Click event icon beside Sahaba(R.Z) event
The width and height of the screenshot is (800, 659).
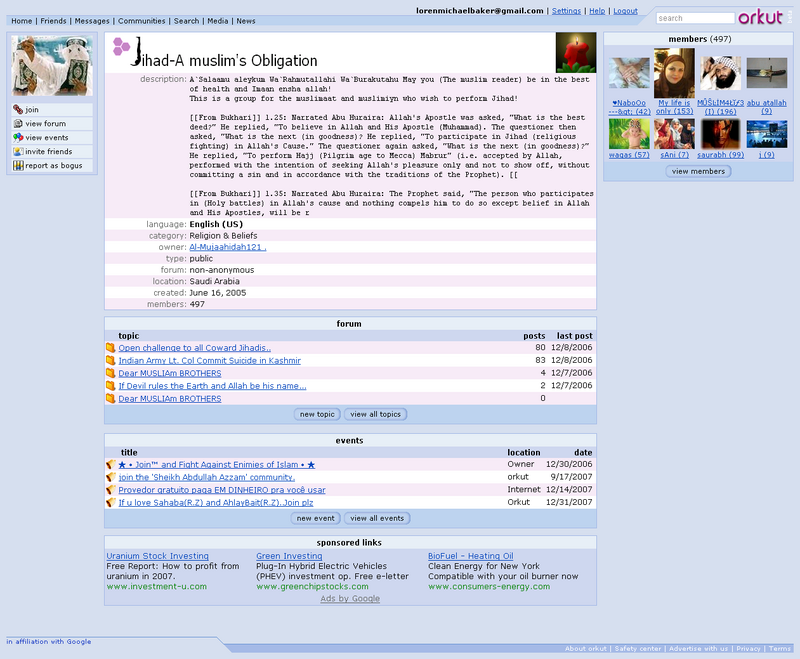[111, 502]
